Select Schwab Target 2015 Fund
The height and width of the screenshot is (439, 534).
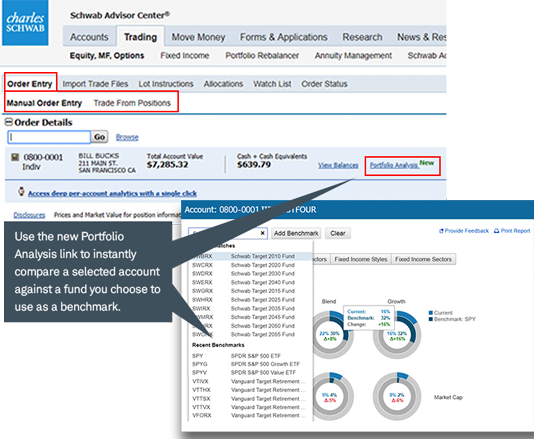point(251,291)
